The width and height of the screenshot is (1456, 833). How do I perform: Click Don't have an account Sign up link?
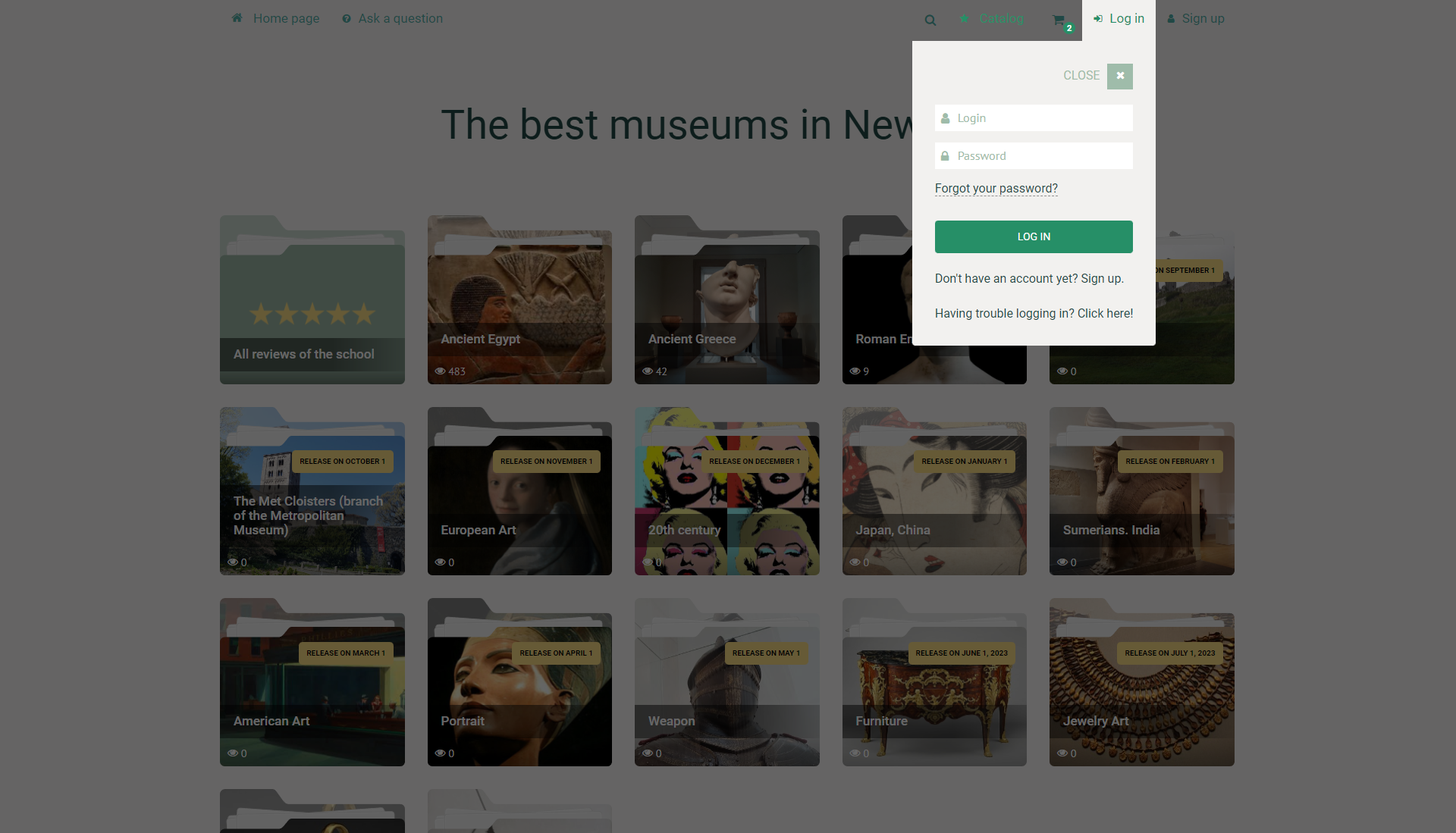(x=1029, y=279)
